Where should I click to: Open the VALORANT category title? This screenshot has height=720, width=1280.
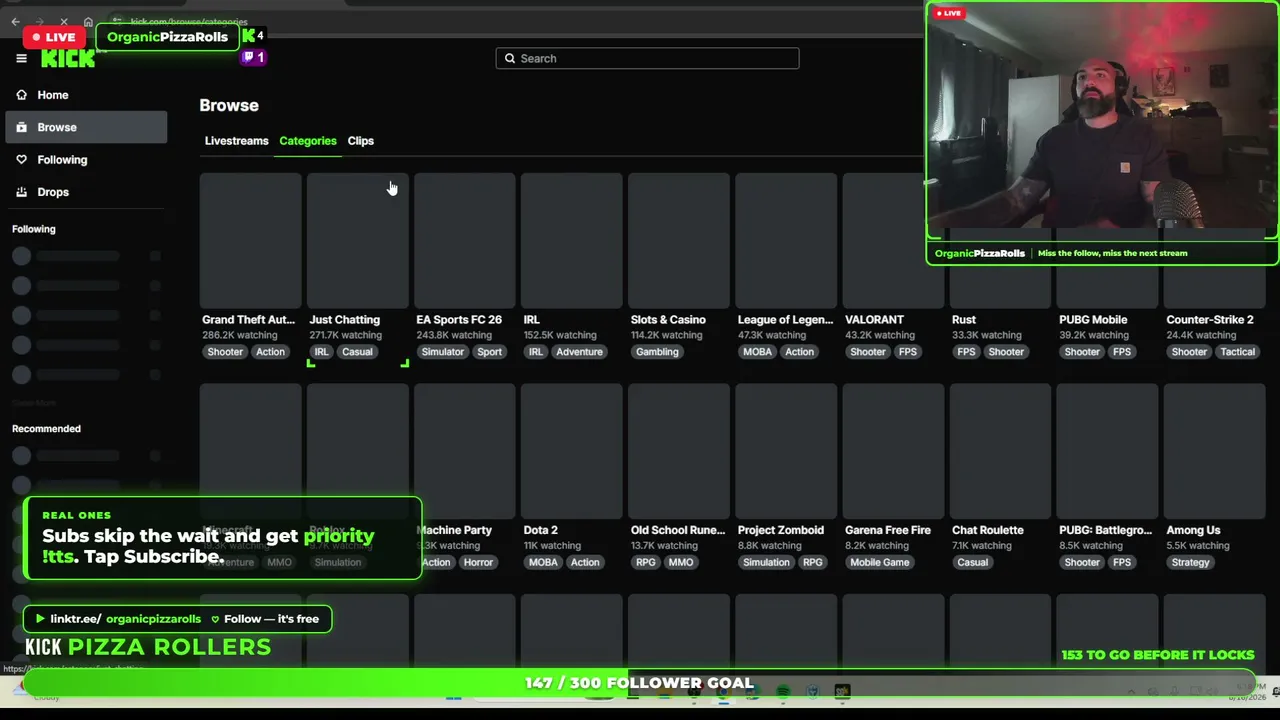coord(874,320)
